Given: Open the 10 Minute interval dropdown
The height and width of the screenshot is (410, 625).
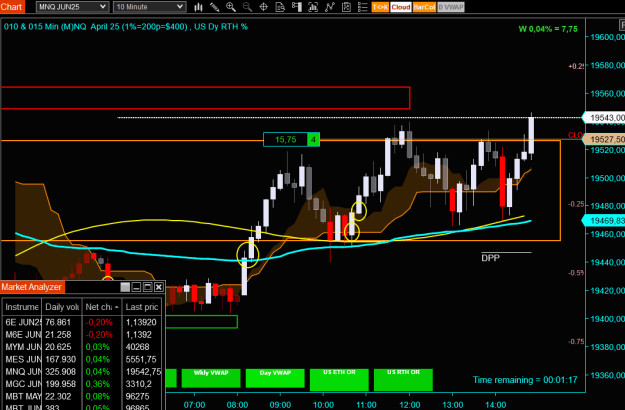Looking at the screenshot, I should [149, 7].
